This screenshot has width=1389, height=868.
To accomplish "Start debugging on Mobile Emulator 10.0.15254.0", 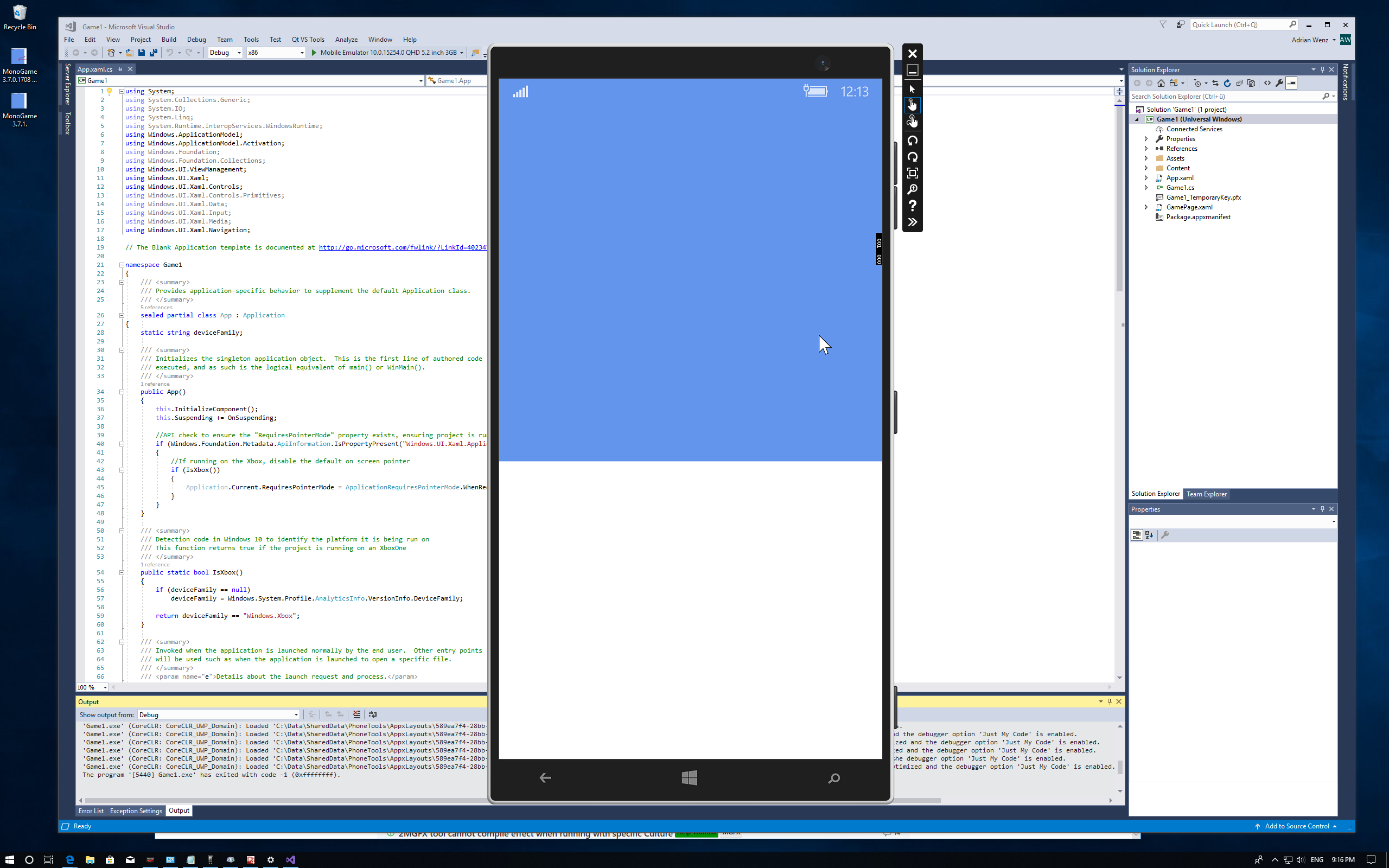I will (x=314, y=52).
